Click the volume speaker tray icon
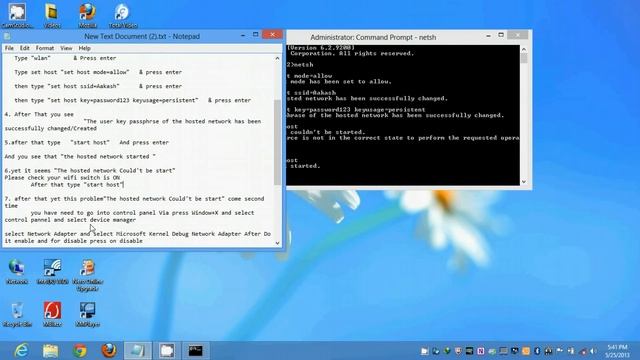The width and height of the screenshot is (640, 360). tap(594, 351)
